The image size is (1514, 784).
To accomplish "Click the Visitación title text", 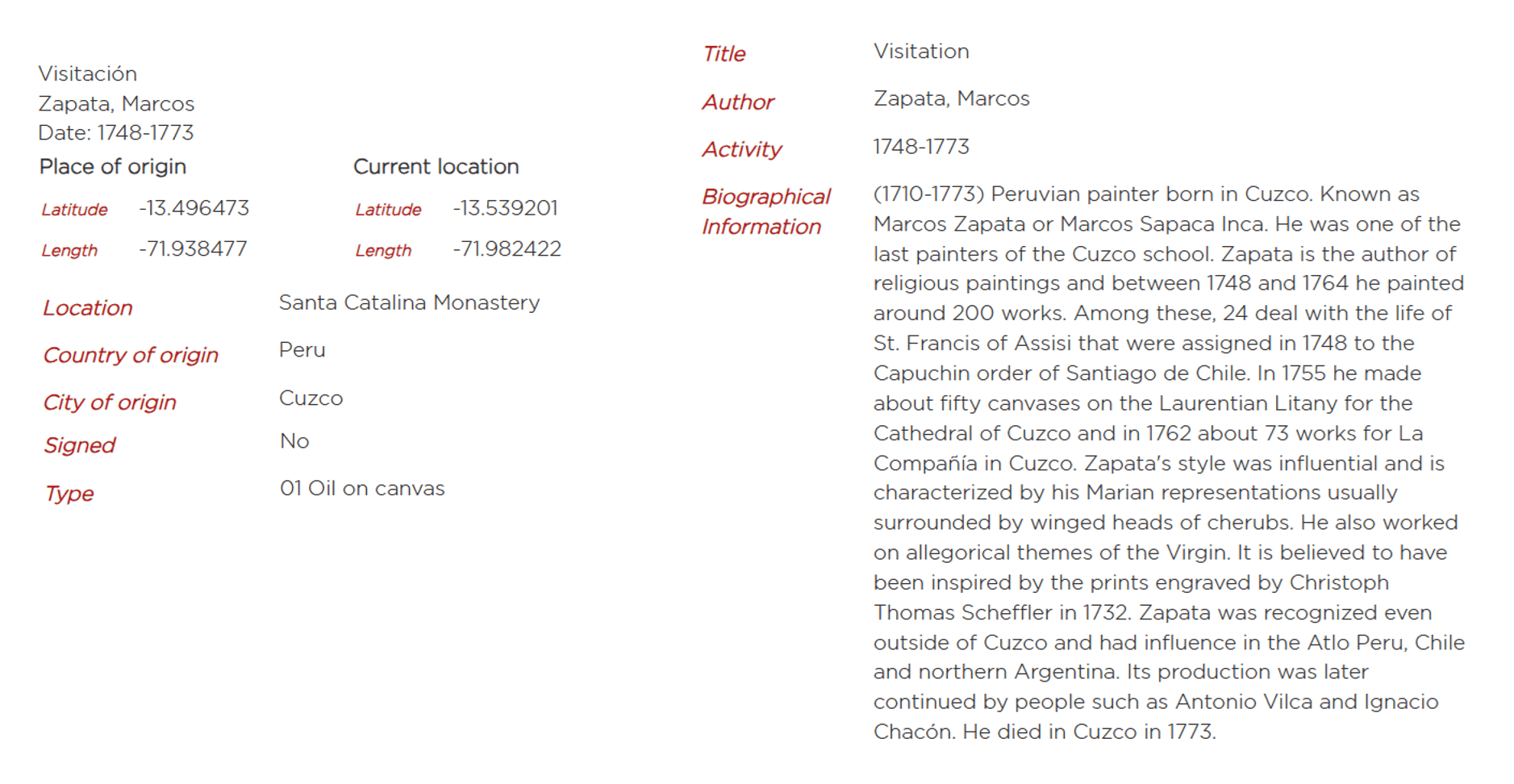I will coord(87,74).
